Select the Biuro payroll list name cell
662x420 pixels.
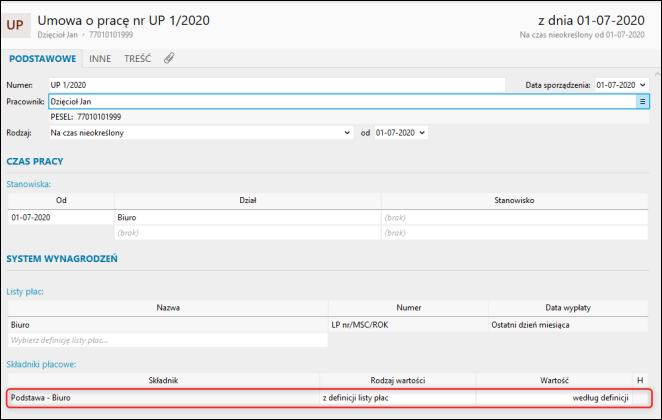tap(168, 325)
